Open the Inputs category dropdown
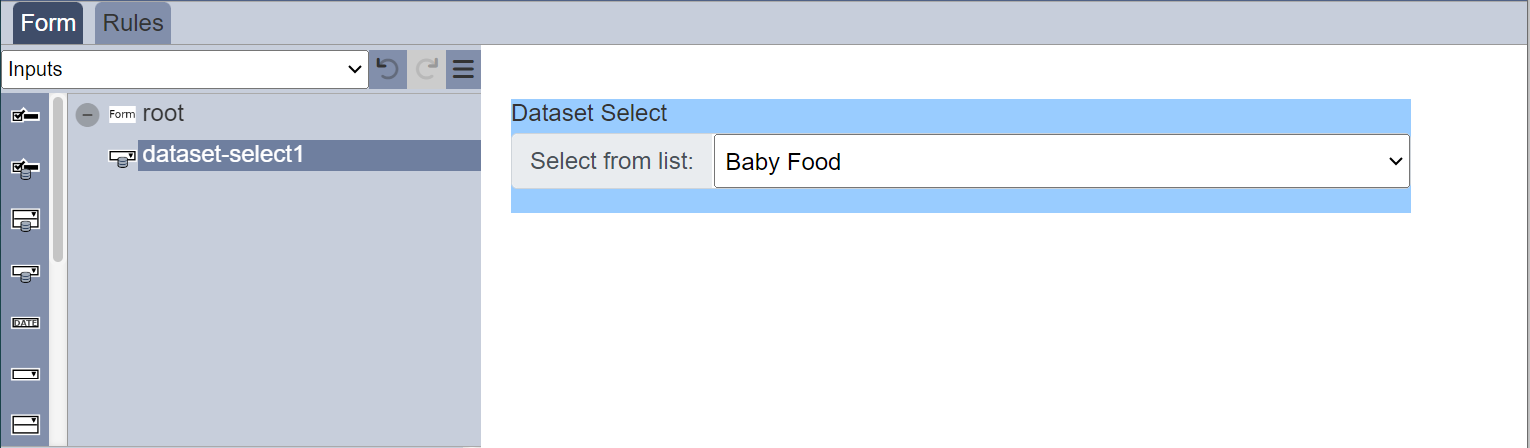Screen dimensions: 1530x448 point(185,69)
